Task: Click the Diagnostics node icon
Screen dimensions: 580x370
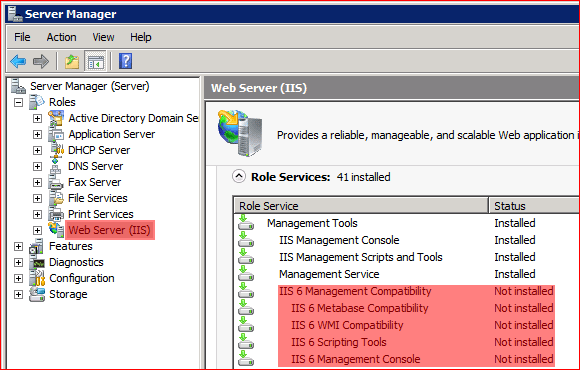Action: click(x=37, y=262)
